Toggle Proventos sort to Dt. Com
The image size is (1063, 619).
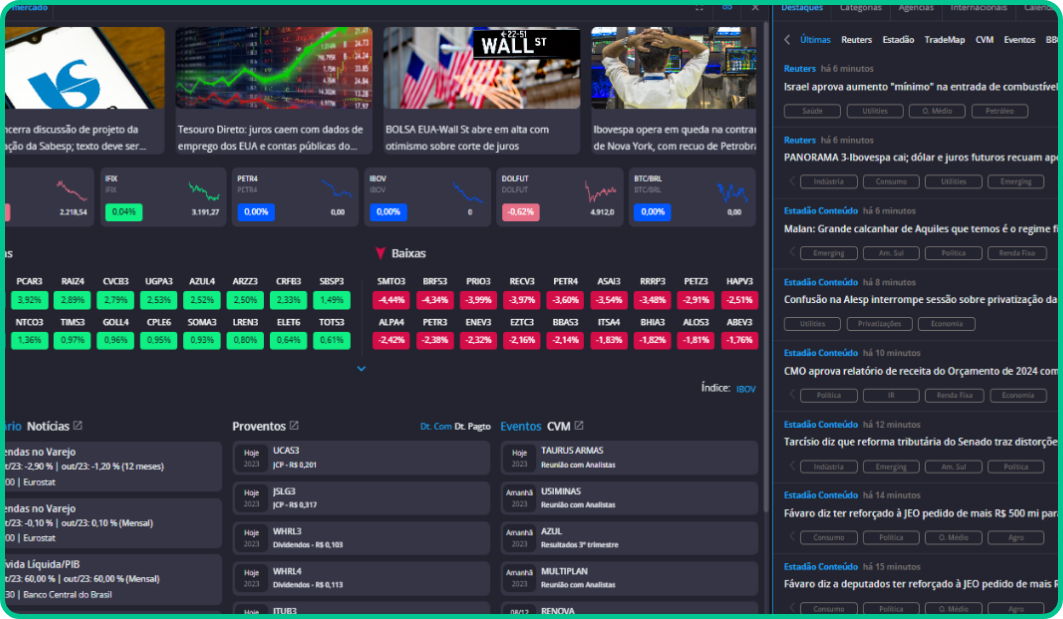(x=435, y=427)
